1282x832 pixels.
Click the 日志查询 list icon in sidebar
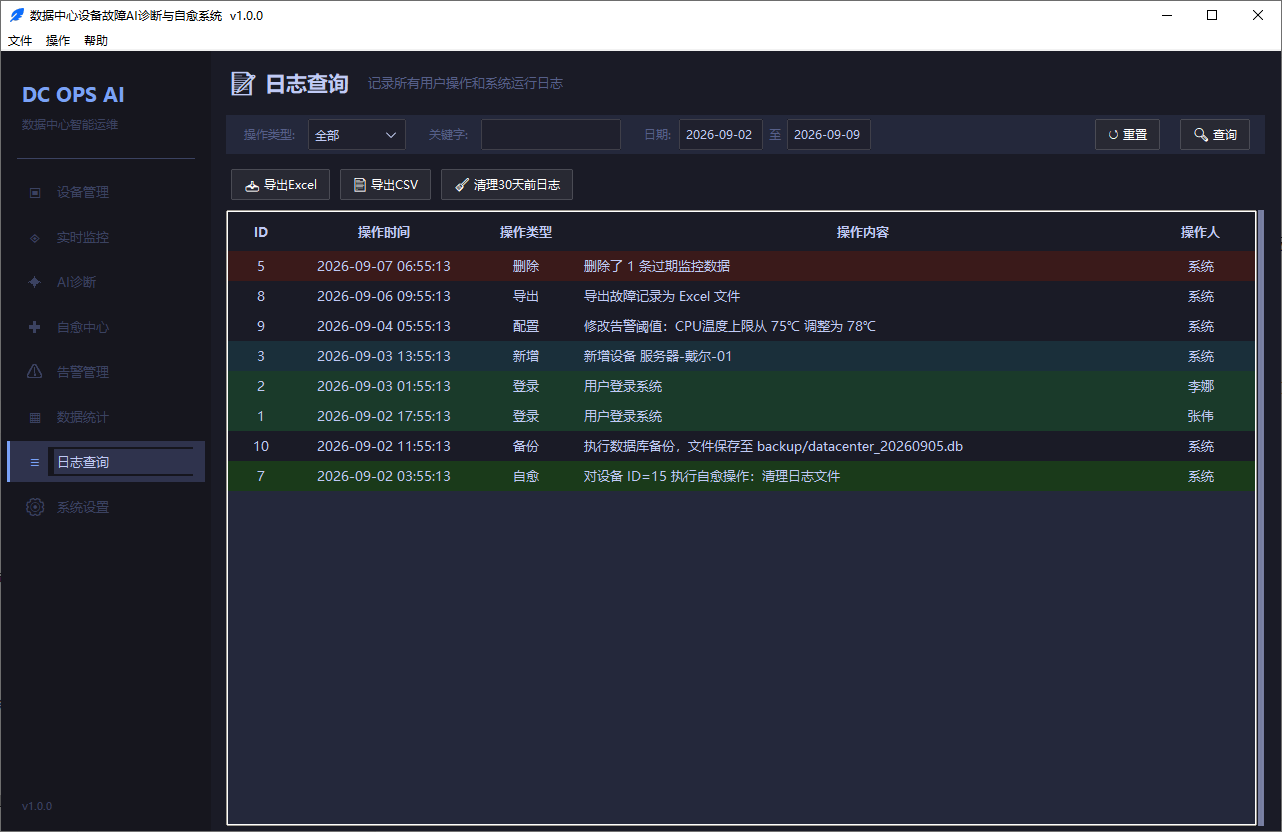[x=35, y=462]
